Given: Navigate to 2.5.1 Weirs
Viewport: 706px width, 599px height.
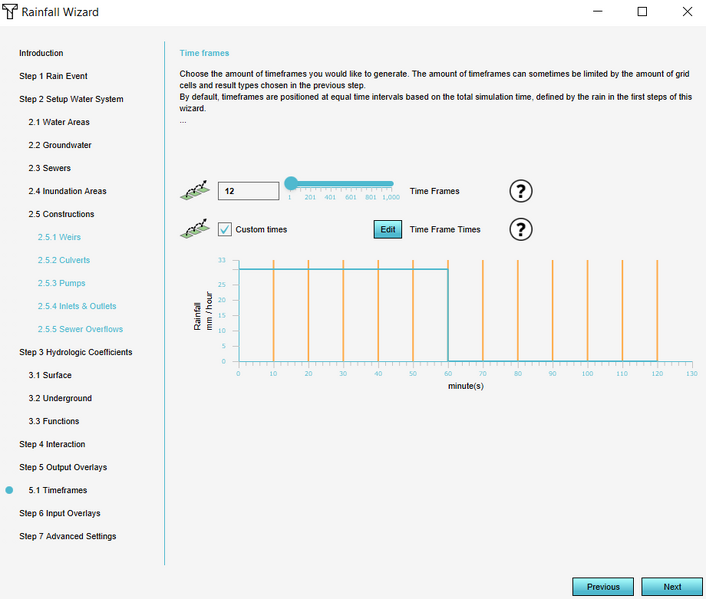Looking at the screenshot, I should pos(59,237).
